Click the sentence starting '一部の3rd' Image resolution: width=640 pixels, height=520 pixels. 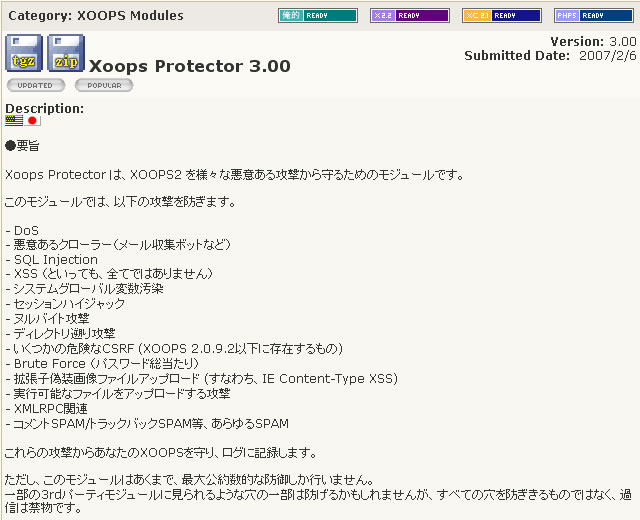(318, 501)
